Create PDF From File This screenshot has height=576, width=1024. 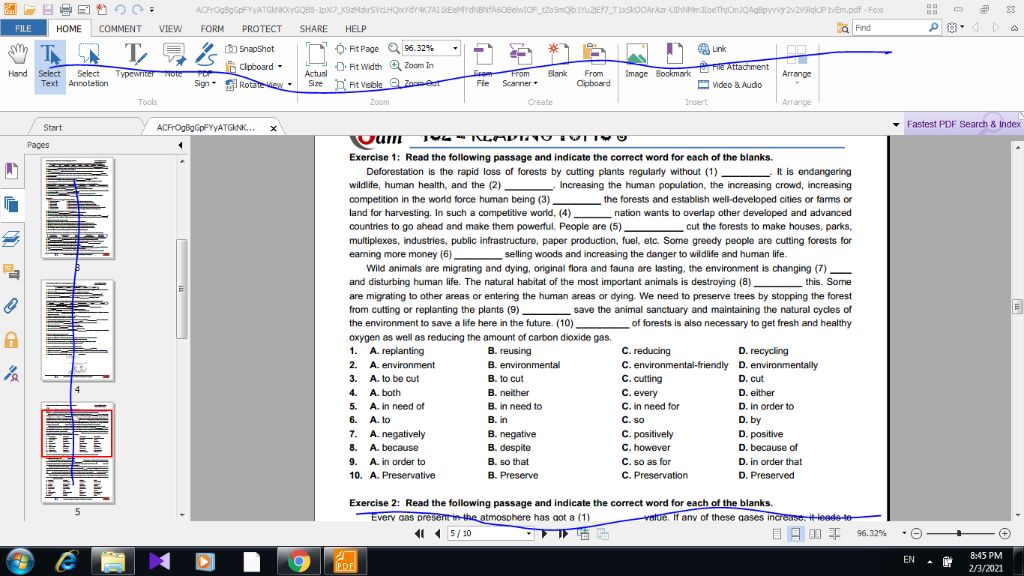483,65
